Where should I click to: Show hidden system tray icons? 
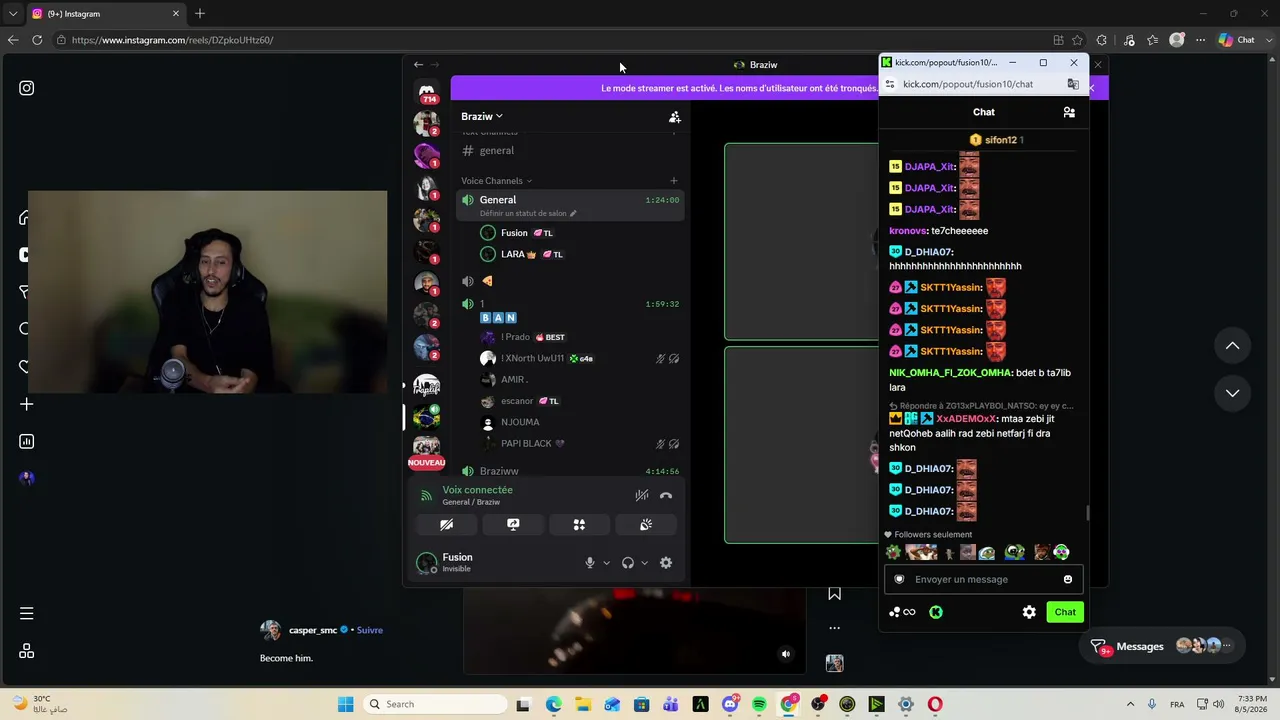tap(1130, 704)
